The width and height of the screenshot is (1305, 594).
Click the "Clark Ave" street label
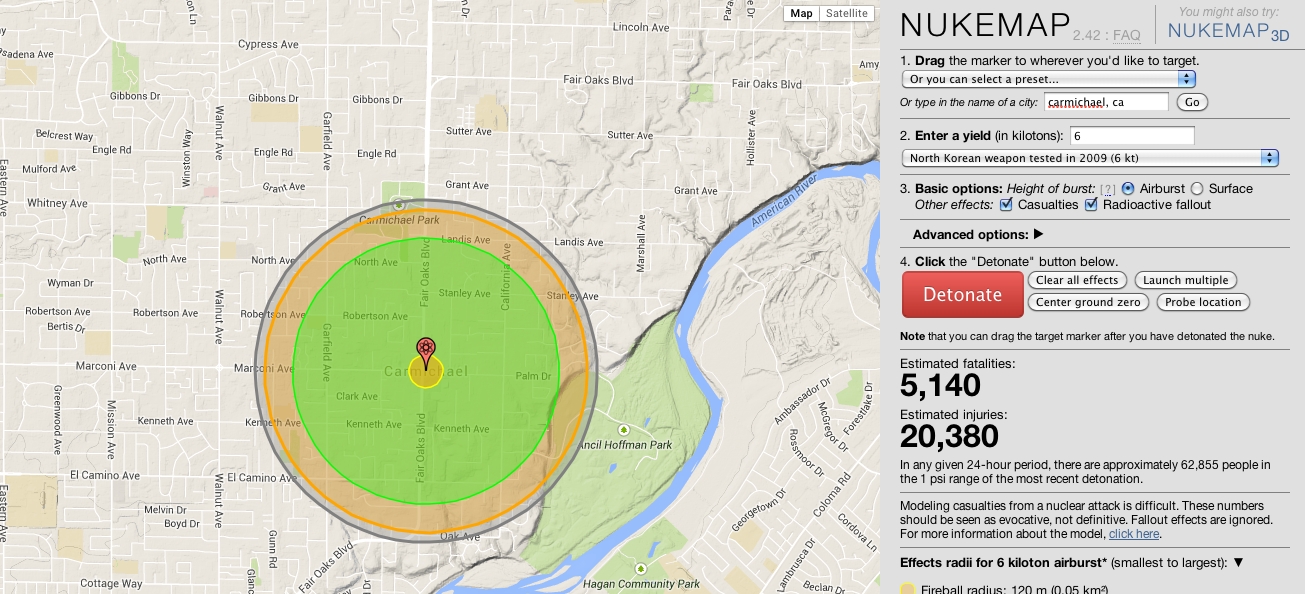tap(357, 396)
